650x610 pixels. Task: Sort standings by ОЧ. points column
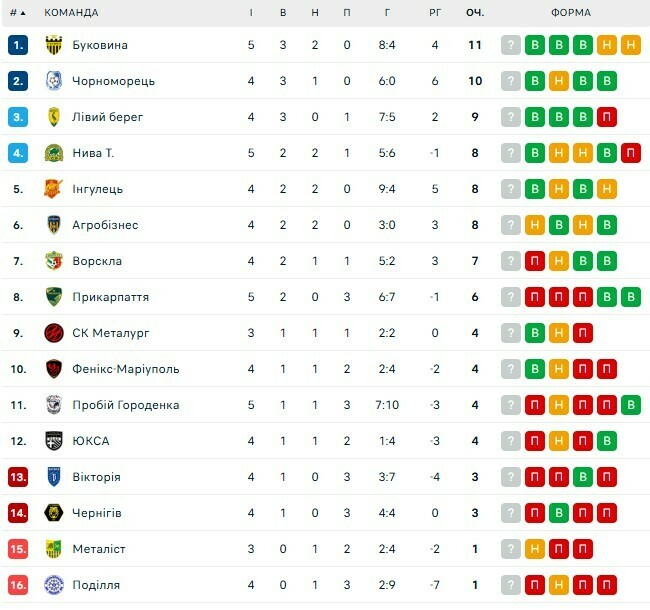pyautogui.click(x=475, y=13)
